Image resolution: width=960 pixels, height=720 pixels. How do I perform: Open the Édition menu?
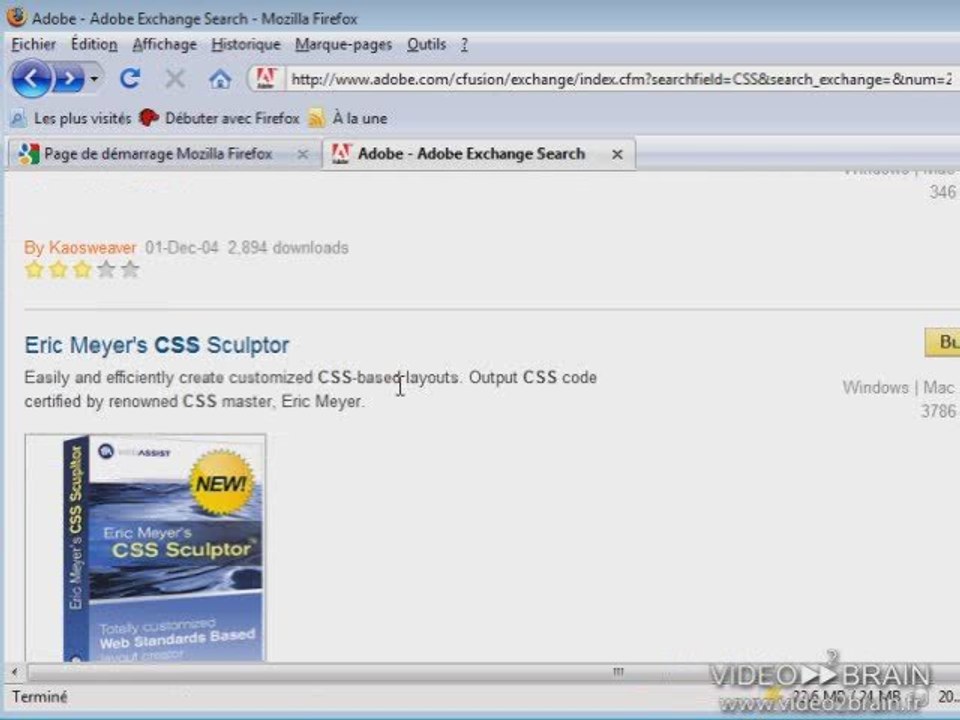coord(94,44)
